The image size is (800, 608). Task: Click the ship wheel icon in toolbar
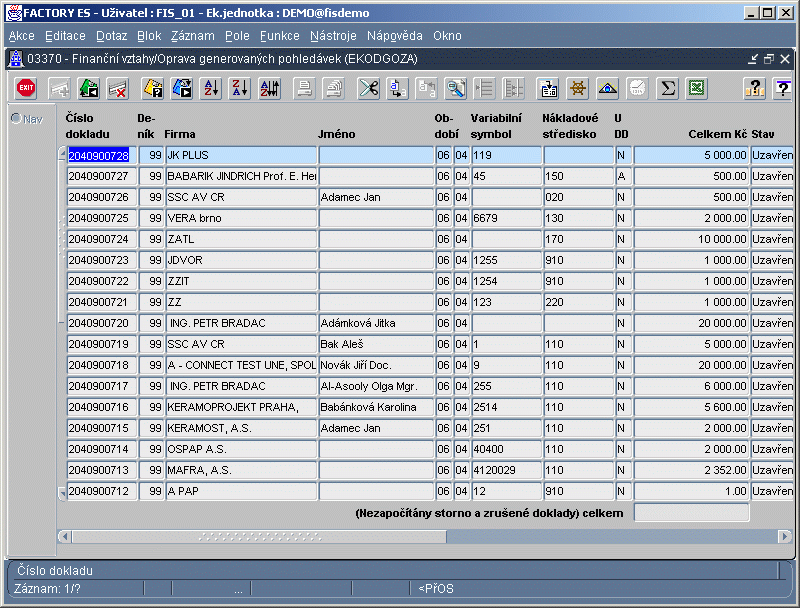(x=577, y=88)
